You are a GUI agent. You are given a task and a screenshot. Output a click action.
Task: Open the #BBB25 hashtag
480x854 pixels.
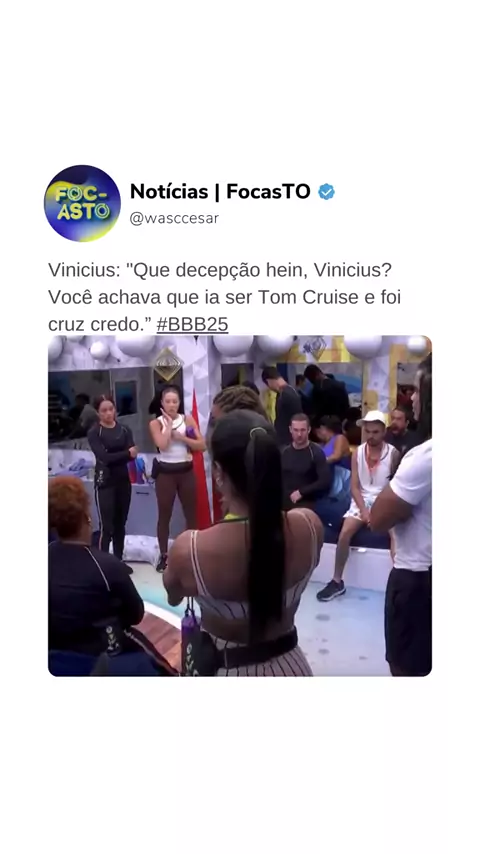tap(192, 325)
